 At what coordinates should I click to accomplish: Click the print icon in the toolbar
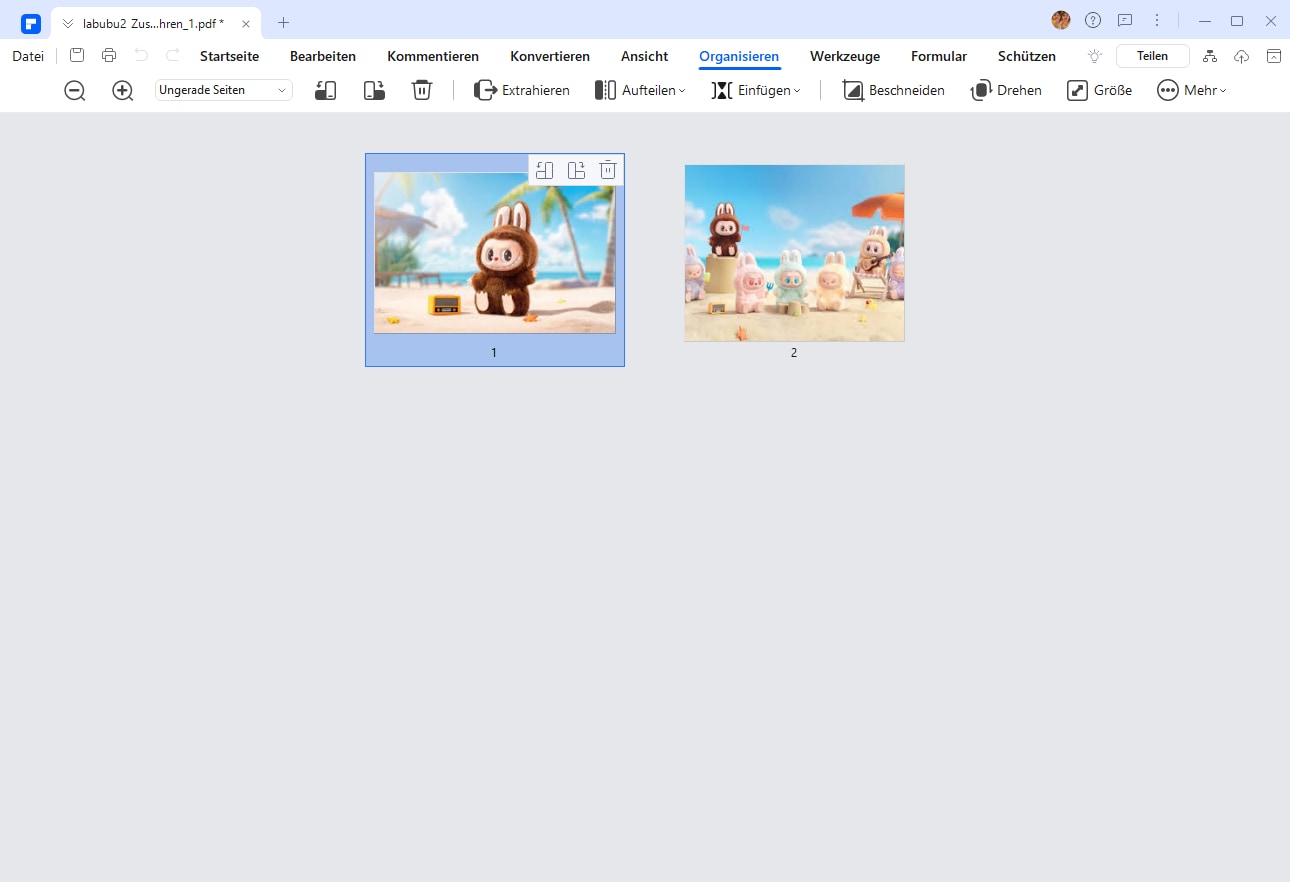109,56
